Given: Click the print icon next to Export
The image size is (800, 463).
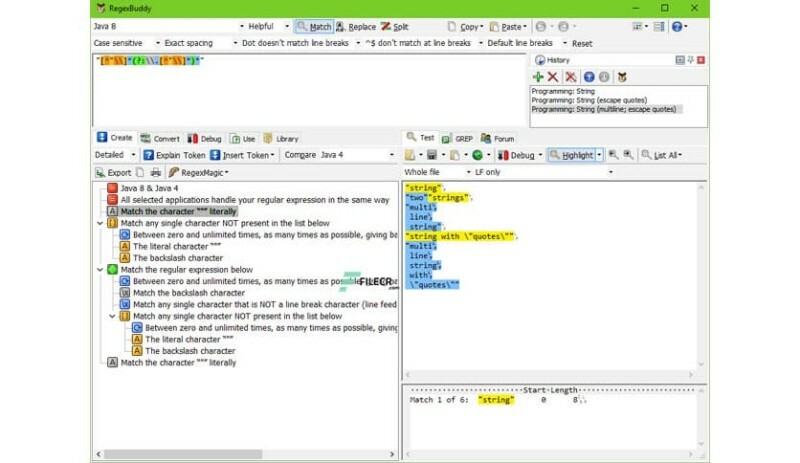Looking at the screenshot, I should click(x=156, y=173).
